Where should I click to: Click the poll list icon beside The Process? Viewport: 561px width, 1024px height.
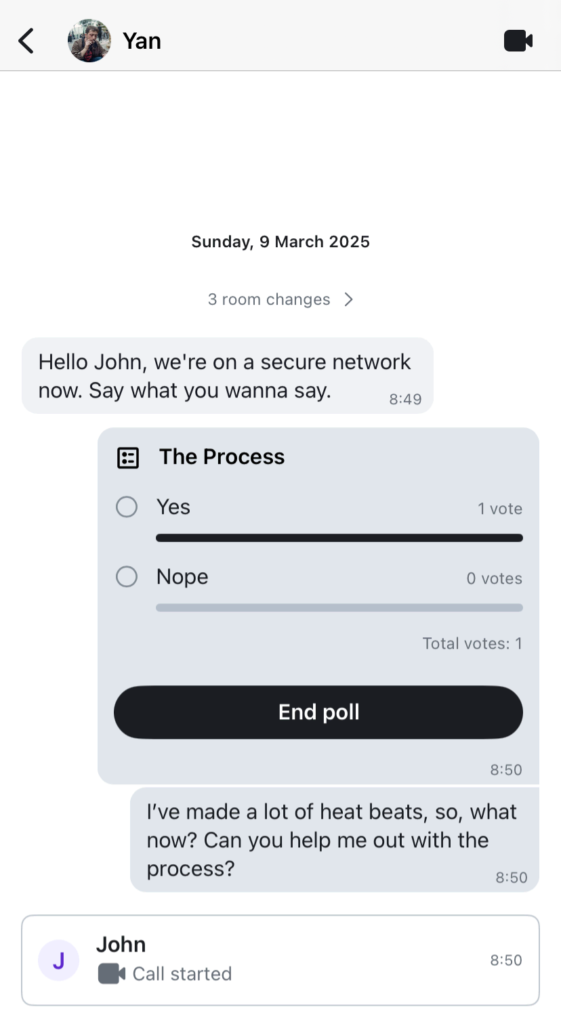point(128,458)
